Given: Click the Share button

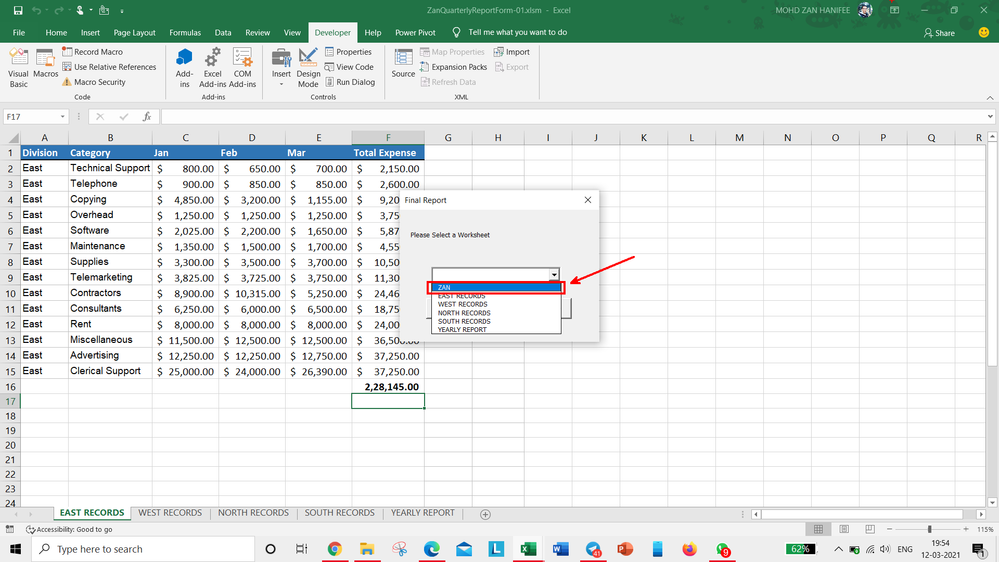Looking at the screenshot, I should click(x=939, y=33).
